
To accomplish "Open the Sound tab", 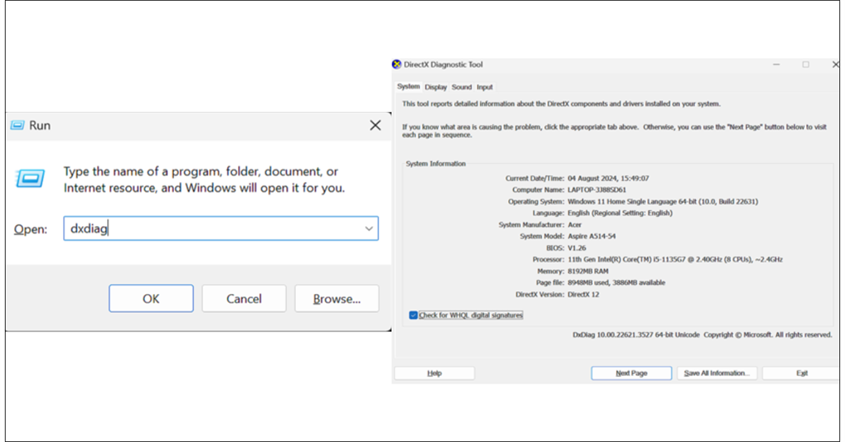I will coord(461,87).
